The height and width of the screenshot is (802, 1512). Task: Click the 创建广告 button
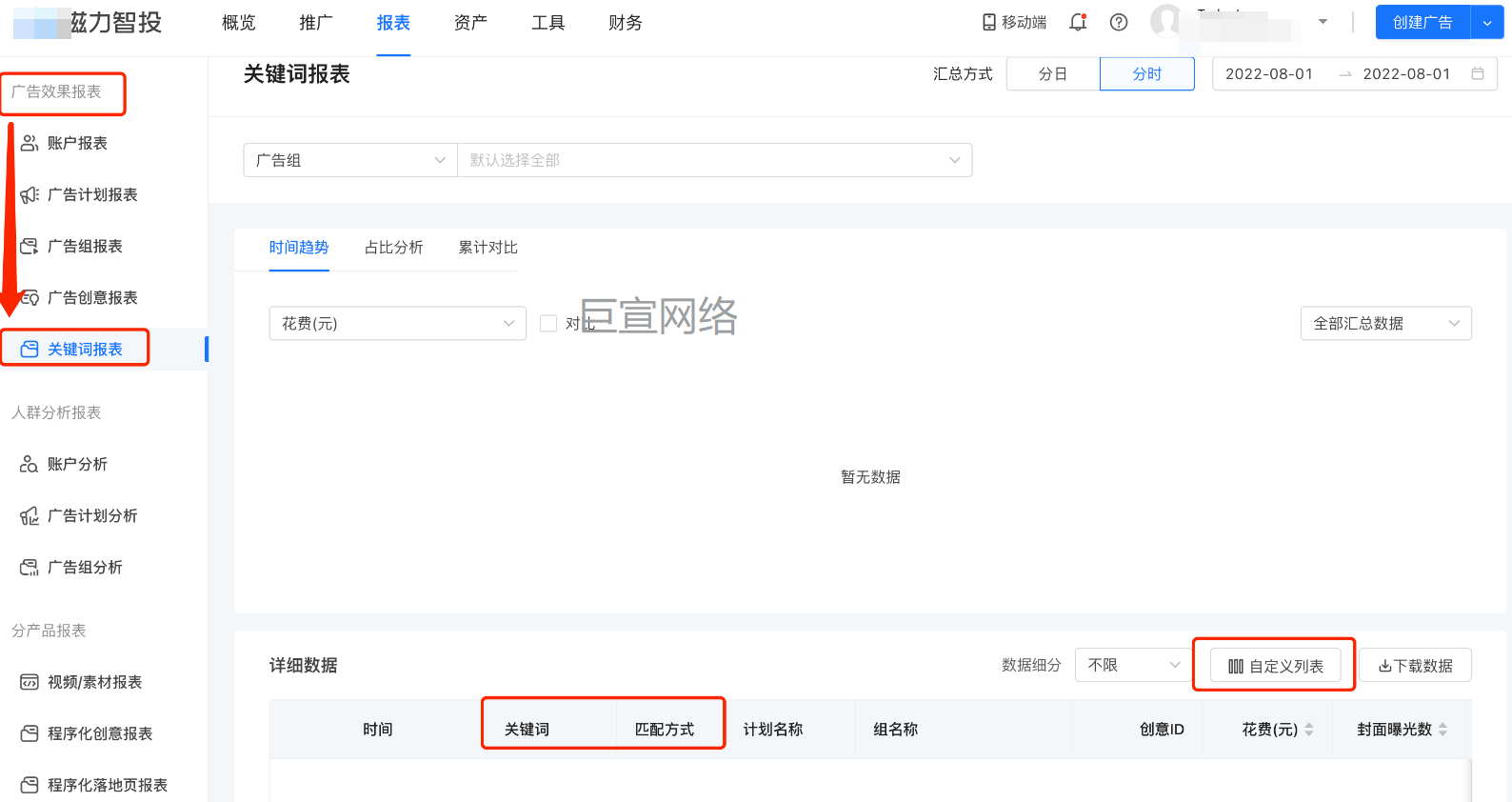click(1422, 22)
